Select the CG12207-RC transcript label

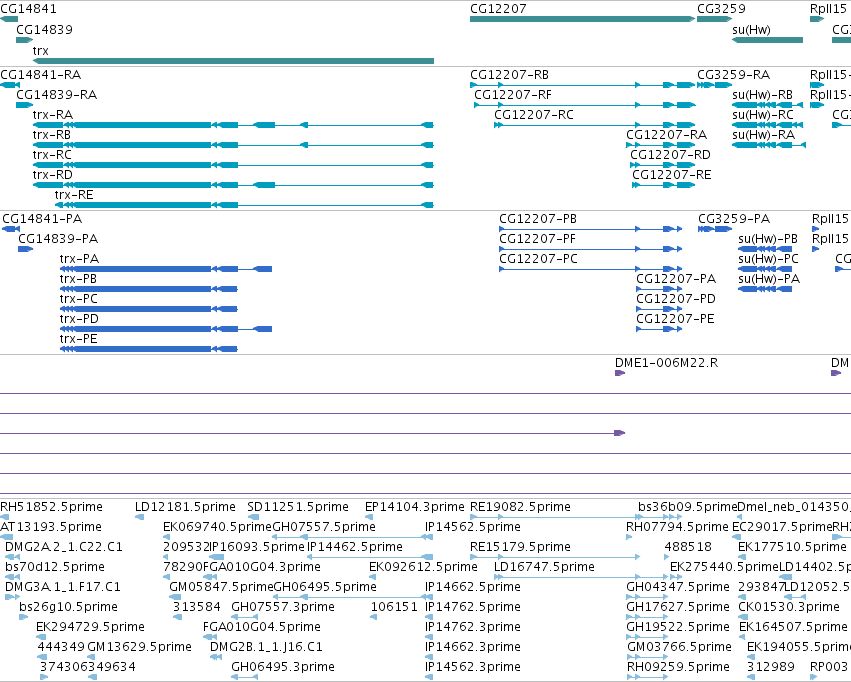click(x=534, y=114)
